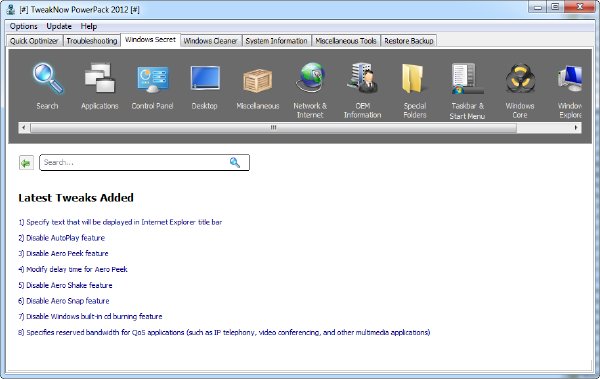Open the Update menu
The height and width of the screenshot is (379, 600).
coord(59,26)
